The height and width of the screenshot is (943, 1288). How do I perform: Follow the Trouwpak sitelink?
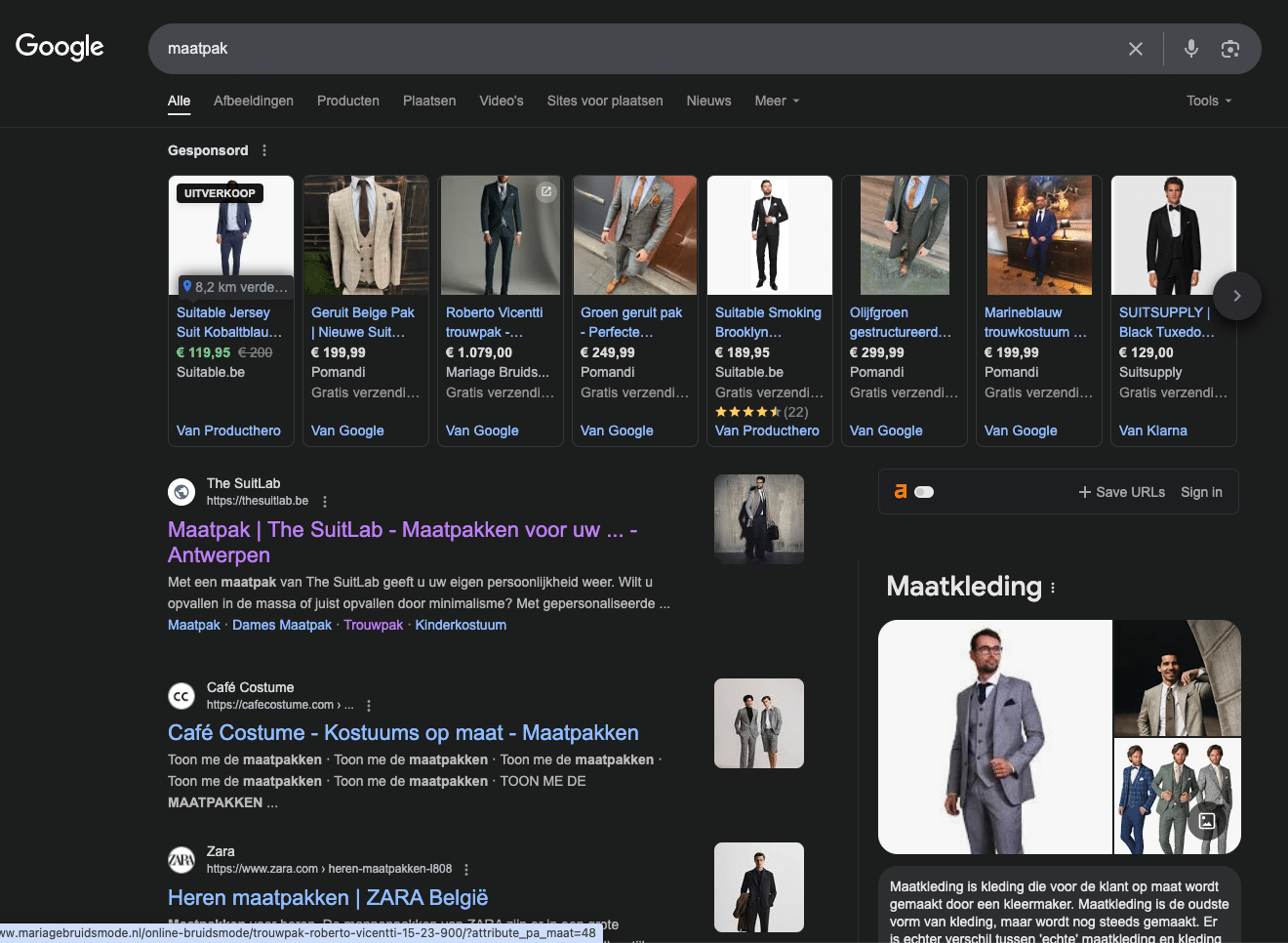click(373, 625)
